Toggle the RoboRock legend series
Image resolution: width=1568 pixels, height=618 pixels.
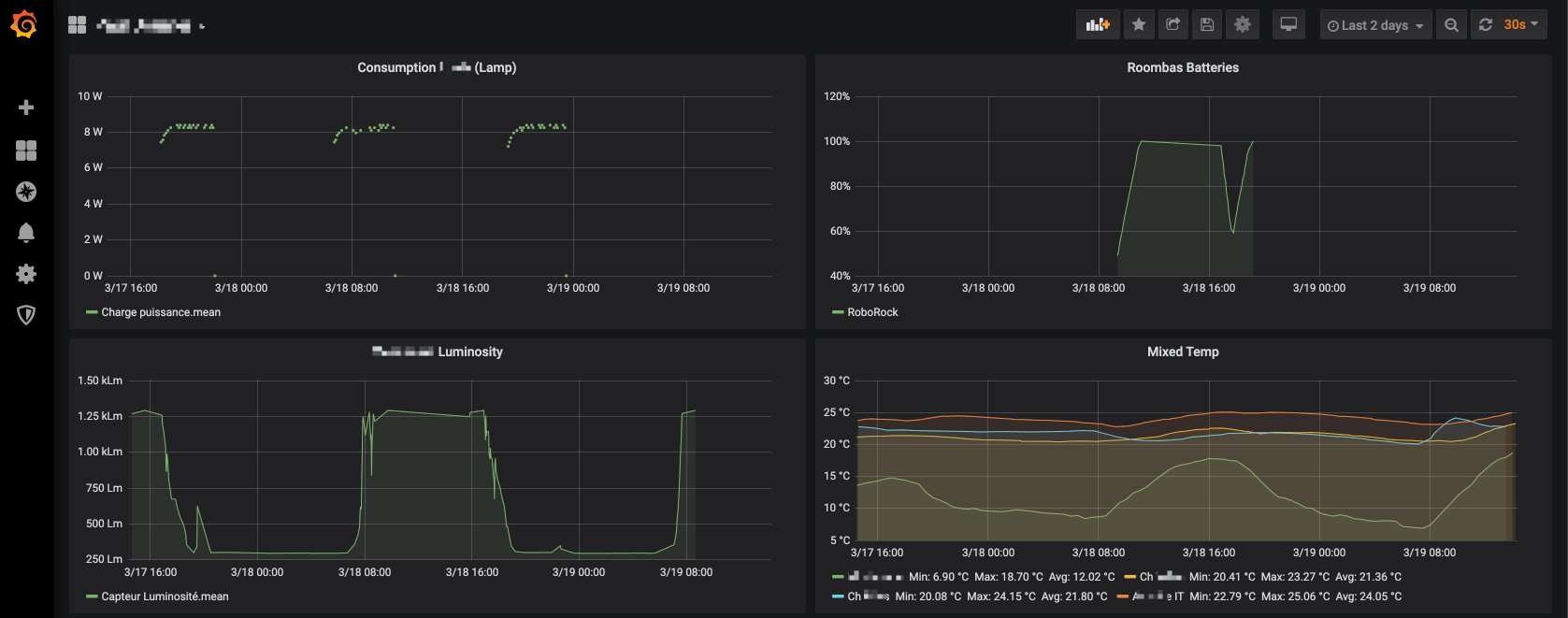click(872, 312)
